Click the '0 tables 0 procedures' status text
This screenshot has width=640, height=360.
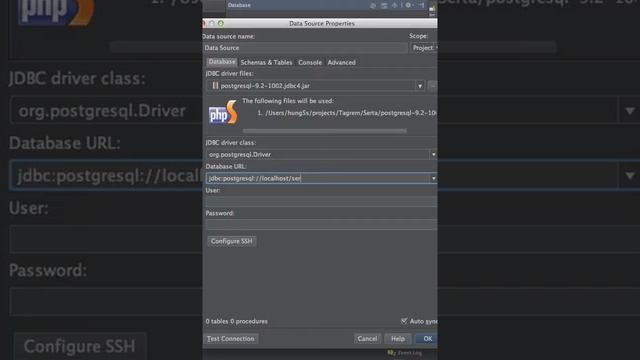(237, 321)
